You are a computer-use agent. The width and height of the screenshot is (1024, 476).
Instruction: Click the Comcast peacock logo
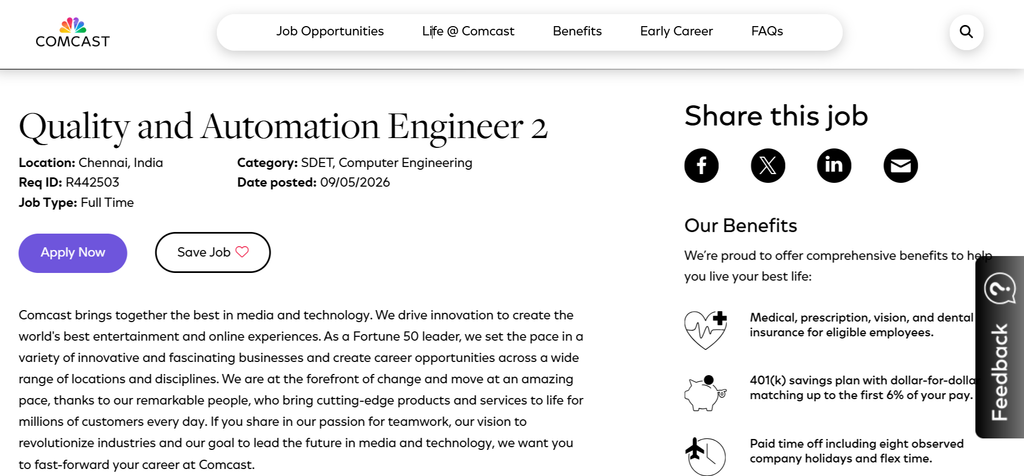pyautogui.click(x=72, y=32)
